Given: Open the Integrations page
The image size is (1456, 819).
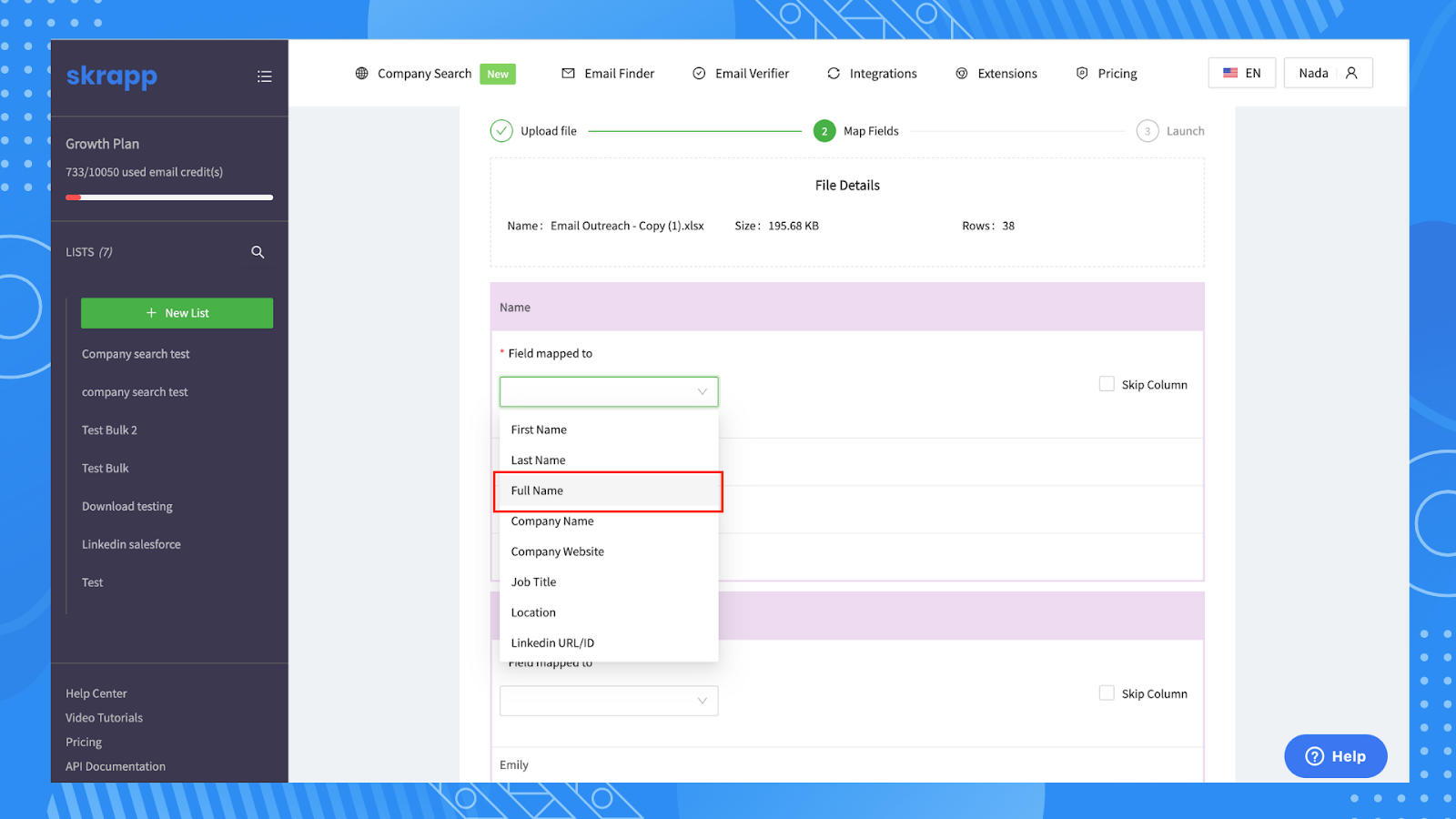Looking at the screenshot, I should (883, 74).
